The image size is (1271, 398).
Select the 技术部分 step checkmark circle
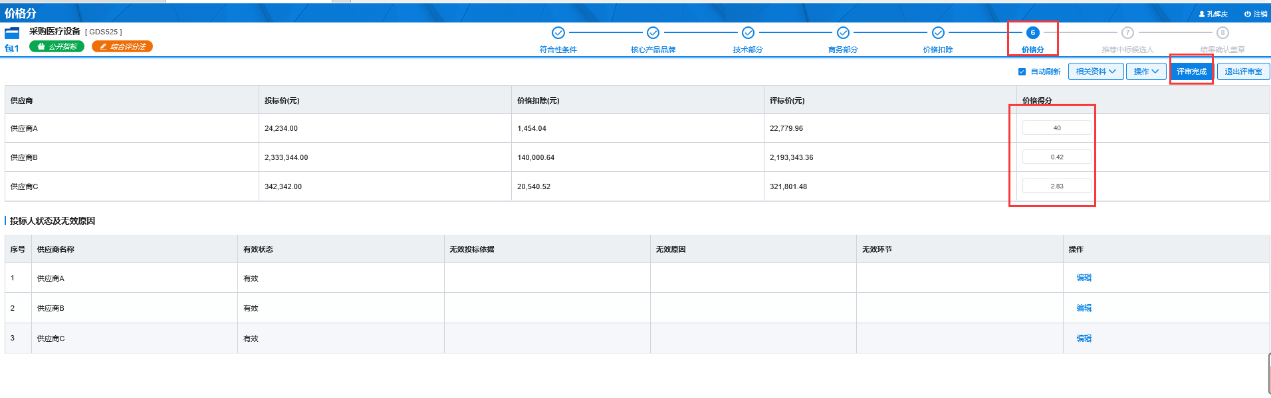pyautogui.click(x=748, y=33)
